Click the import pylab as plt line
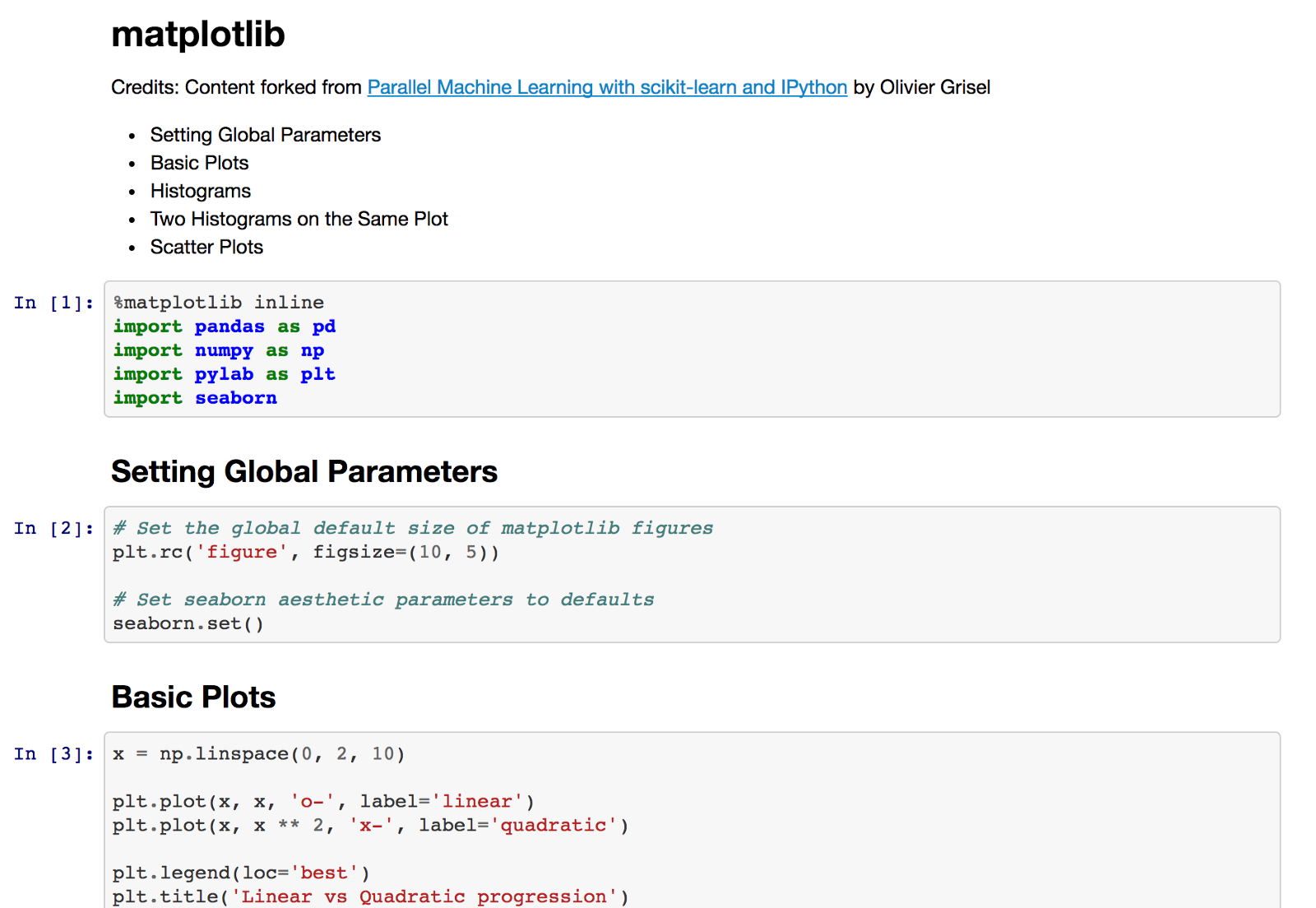The image size is (1316, 908). [224, 374]
